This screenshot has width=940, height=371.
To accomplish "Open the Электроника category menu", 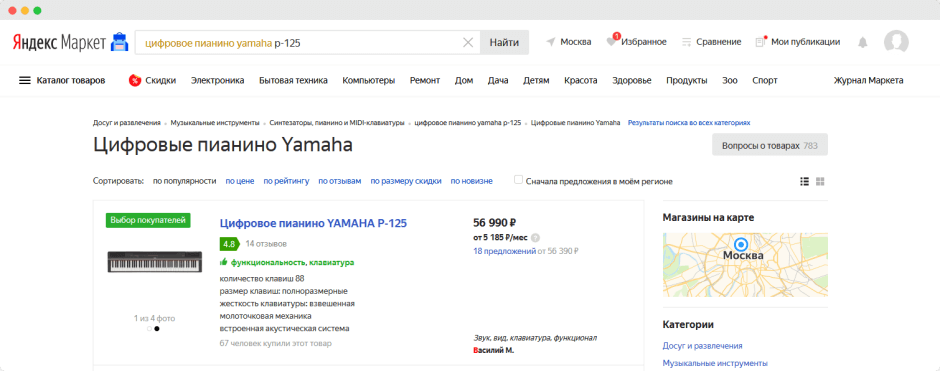I will [x=218, y=80].
